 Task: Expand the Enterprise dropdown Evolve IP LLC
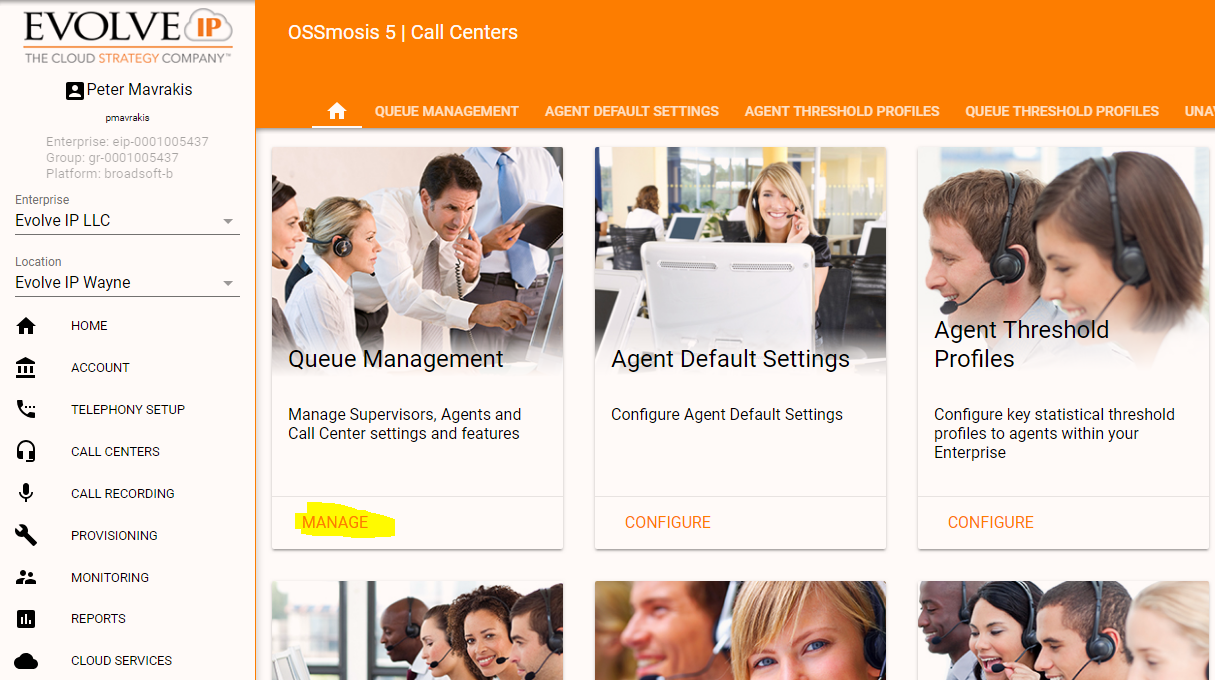[127, 220]
